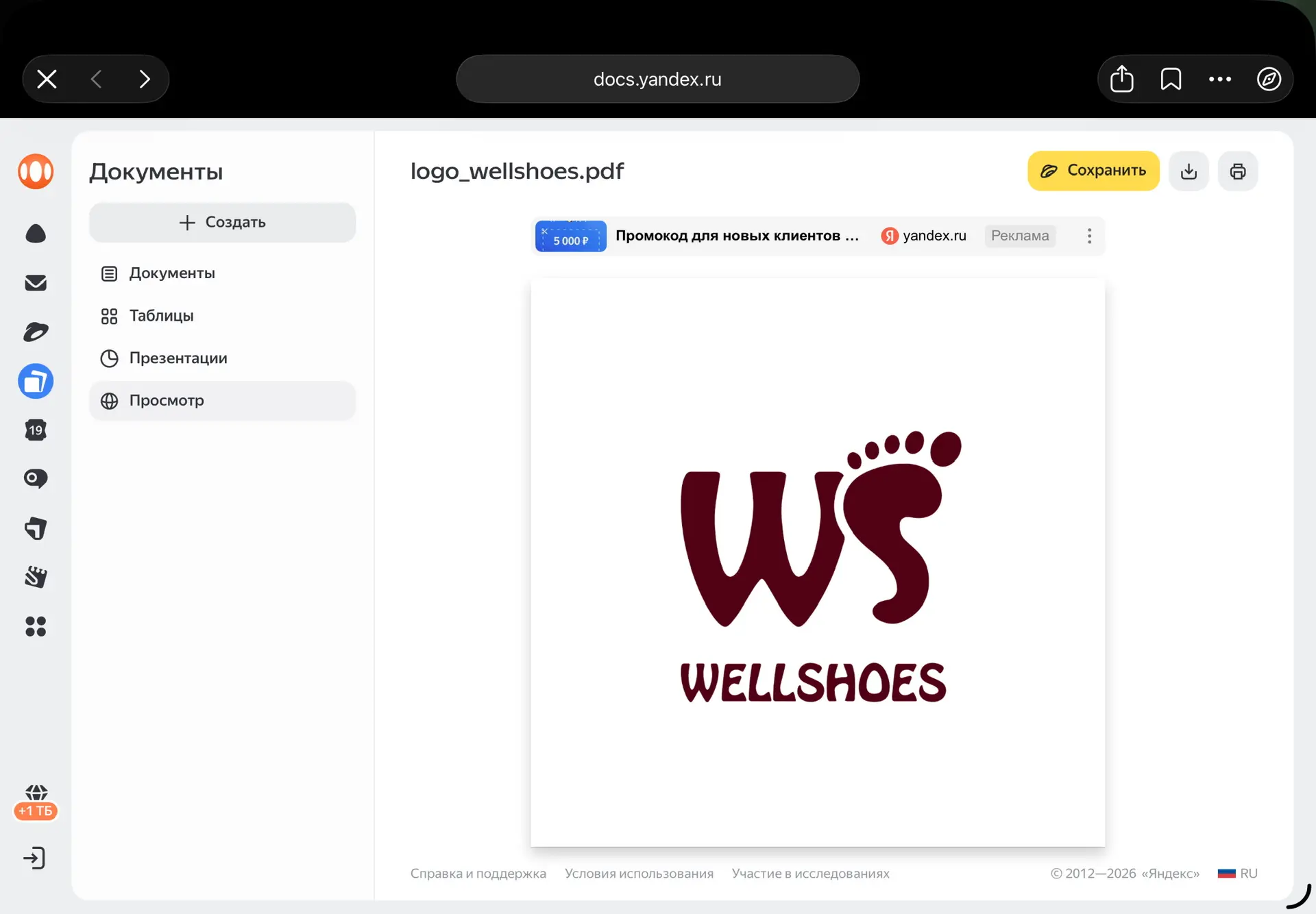
Task: Open Справка и поддержка footer link
Action: click(x=478, y=874)
